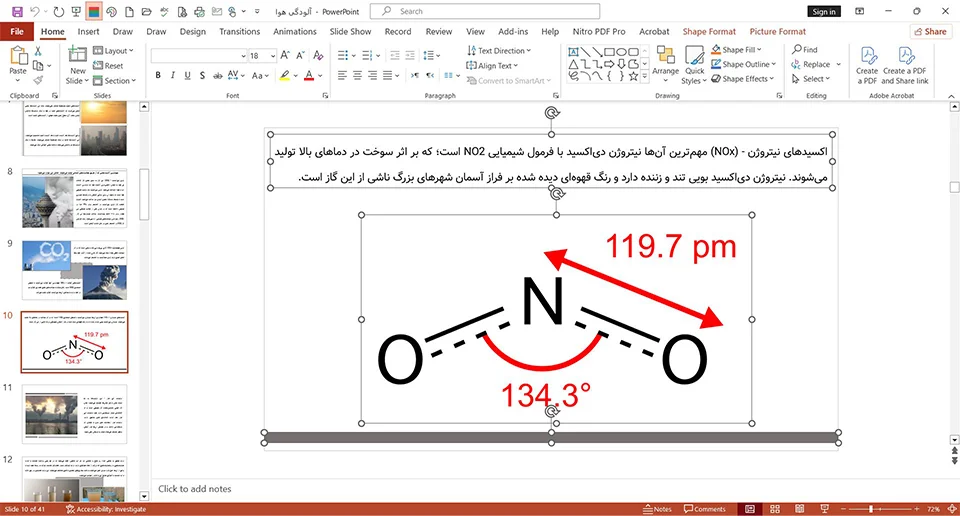Center the text alignment

click(x=357, y=75)
